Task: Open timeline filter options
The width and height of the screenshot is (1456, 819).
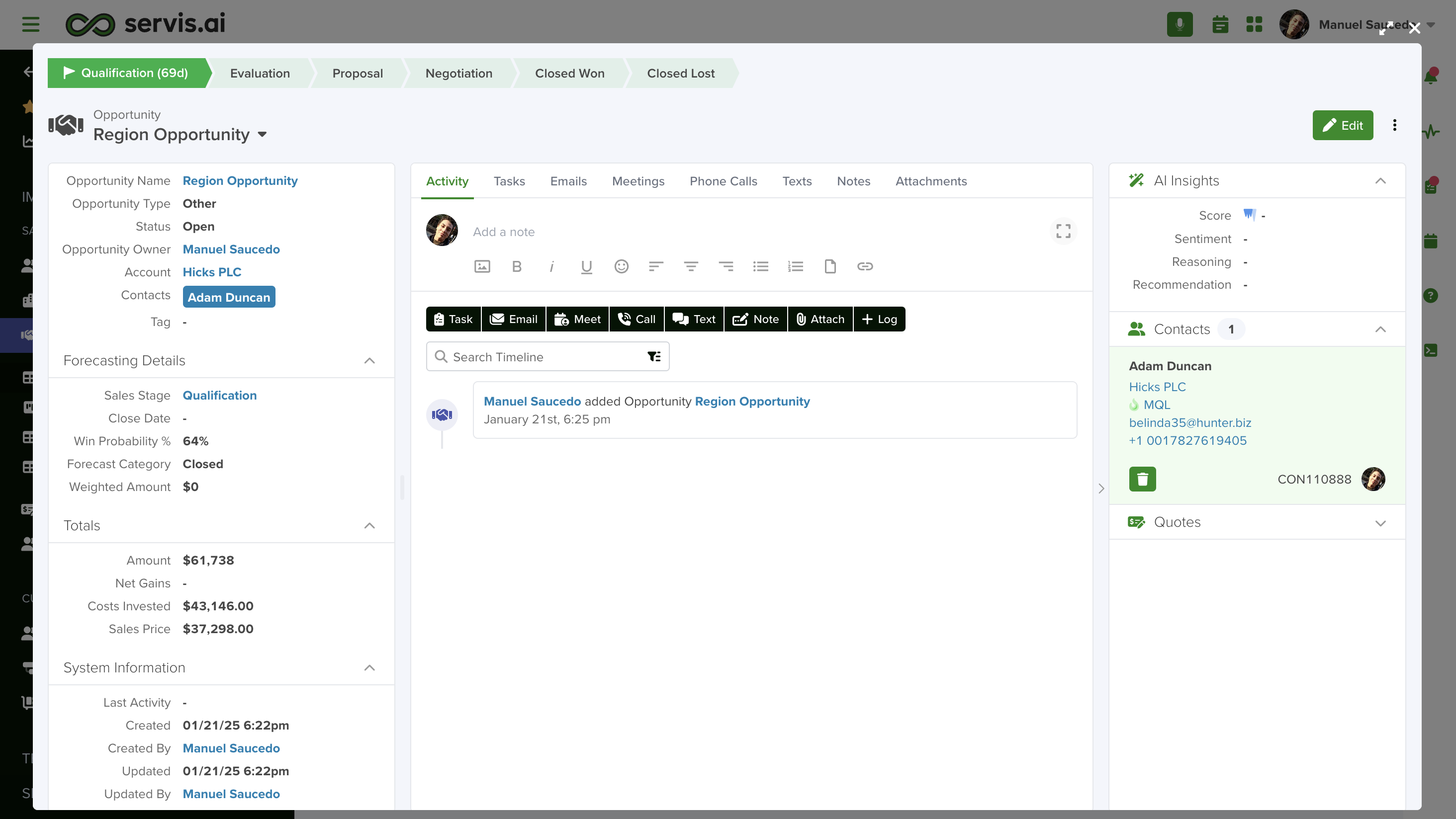Action: point(654,356)
